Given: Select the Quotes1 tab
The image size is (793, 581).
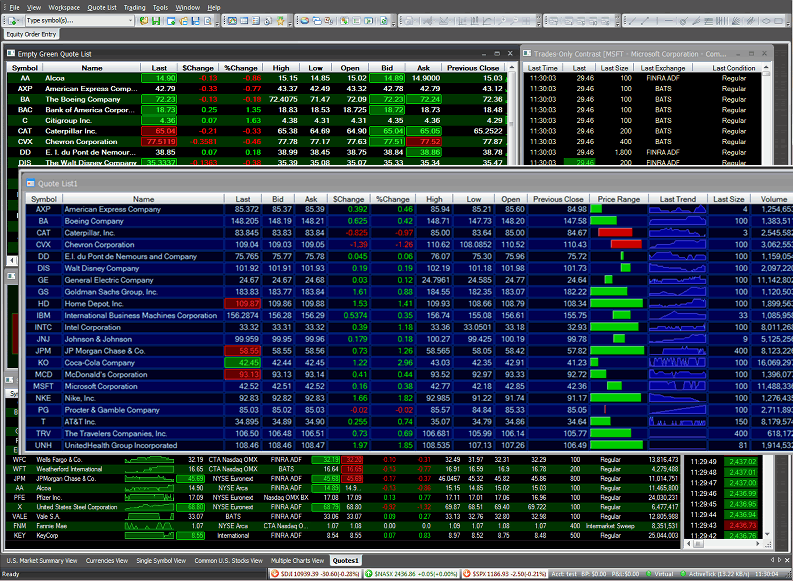Looking at the screenshot, I should [x=345, y=560].
